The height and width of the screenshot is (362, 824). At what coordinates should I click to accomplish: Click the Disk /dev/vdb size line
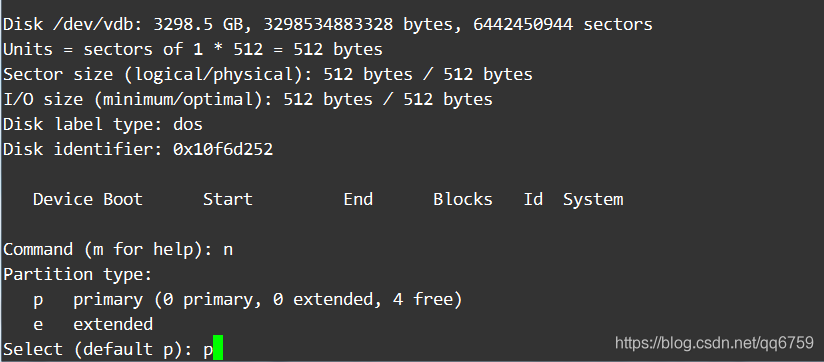click(328, 25)
